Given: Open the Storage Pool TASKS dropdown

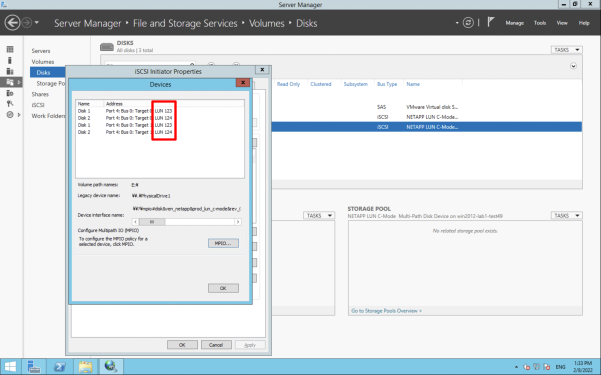Looking at the screenshot, I should pyautogui.click(x=567, y=215).
